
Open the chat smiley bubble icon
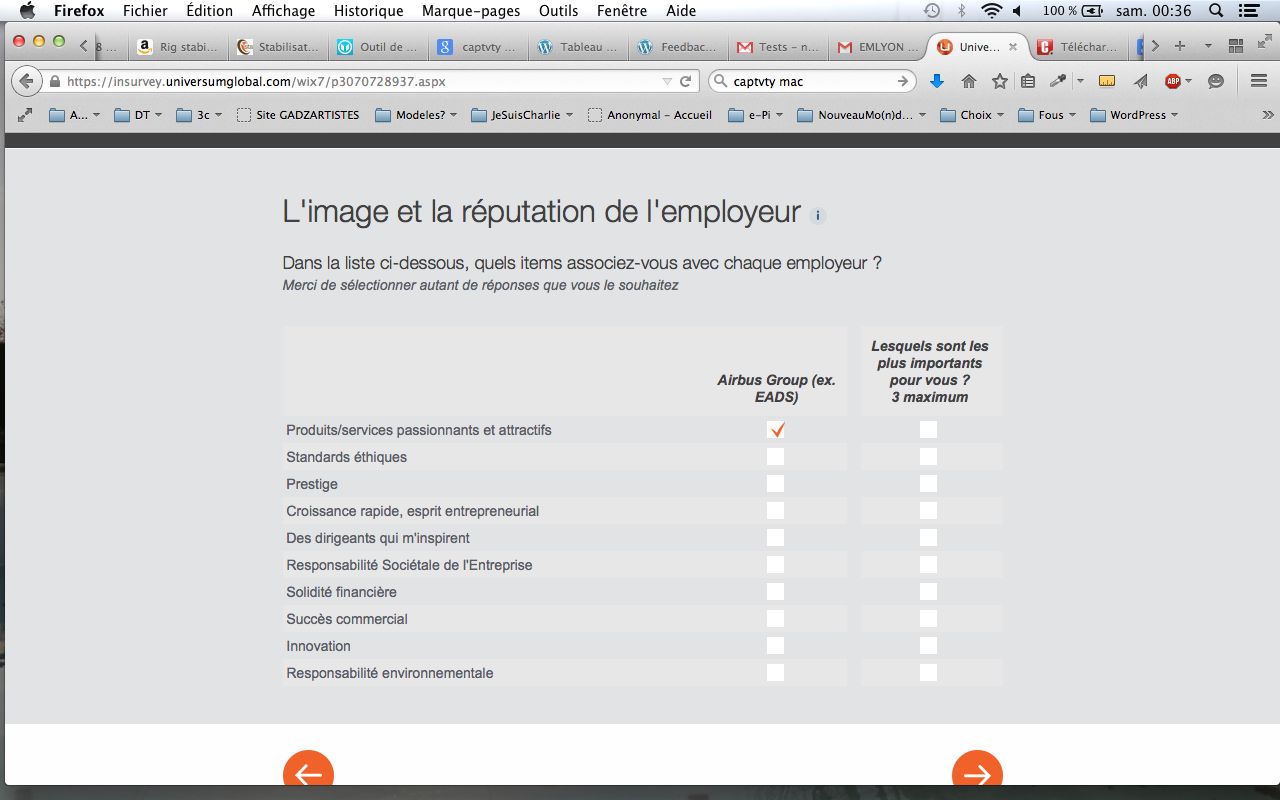pos(1216,81)
